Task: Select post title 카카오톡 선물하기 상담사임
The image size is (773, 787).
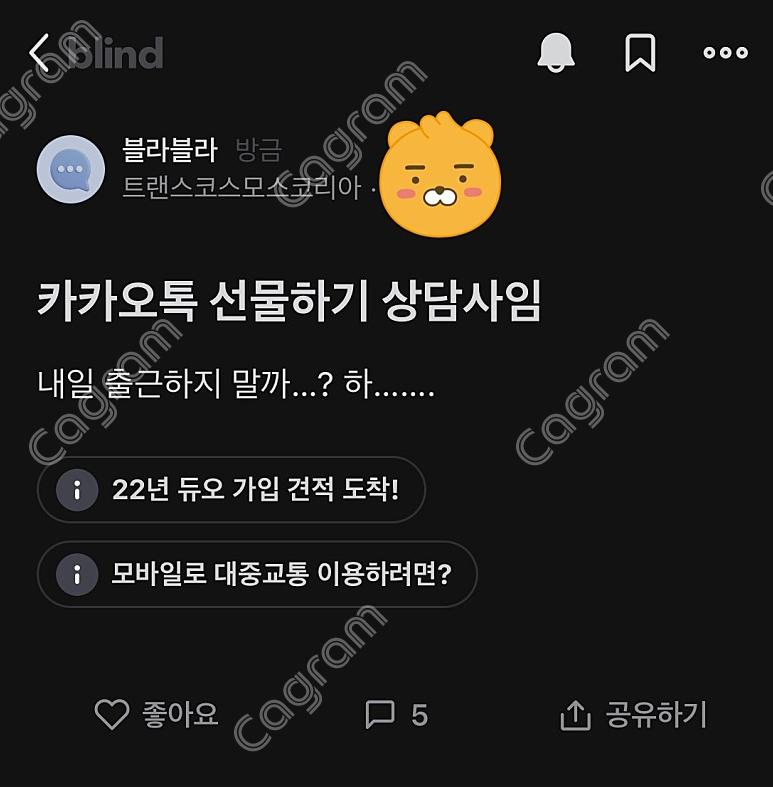Action: coord(289,301)
